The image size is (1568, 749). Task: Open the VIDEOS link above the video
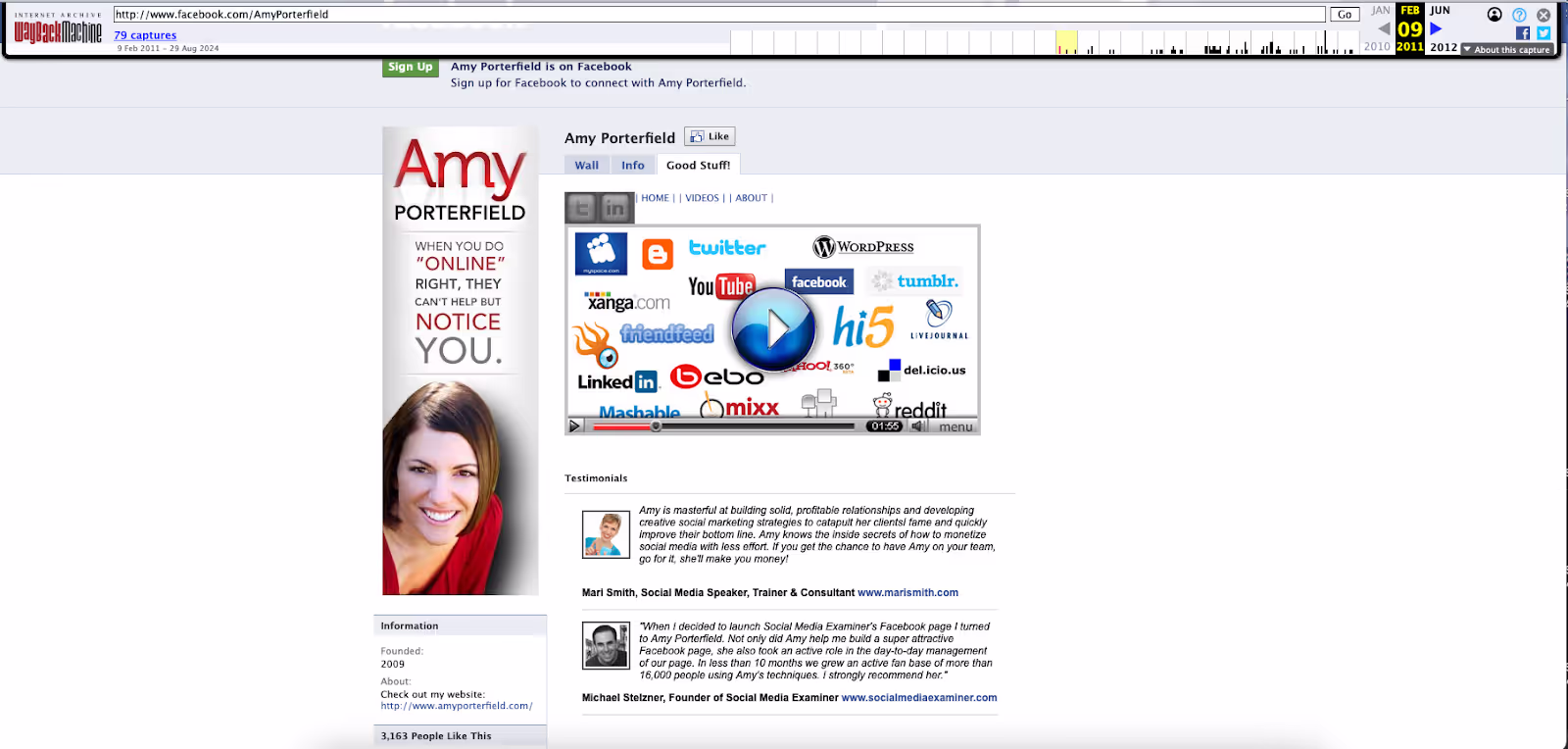[702, 198]
